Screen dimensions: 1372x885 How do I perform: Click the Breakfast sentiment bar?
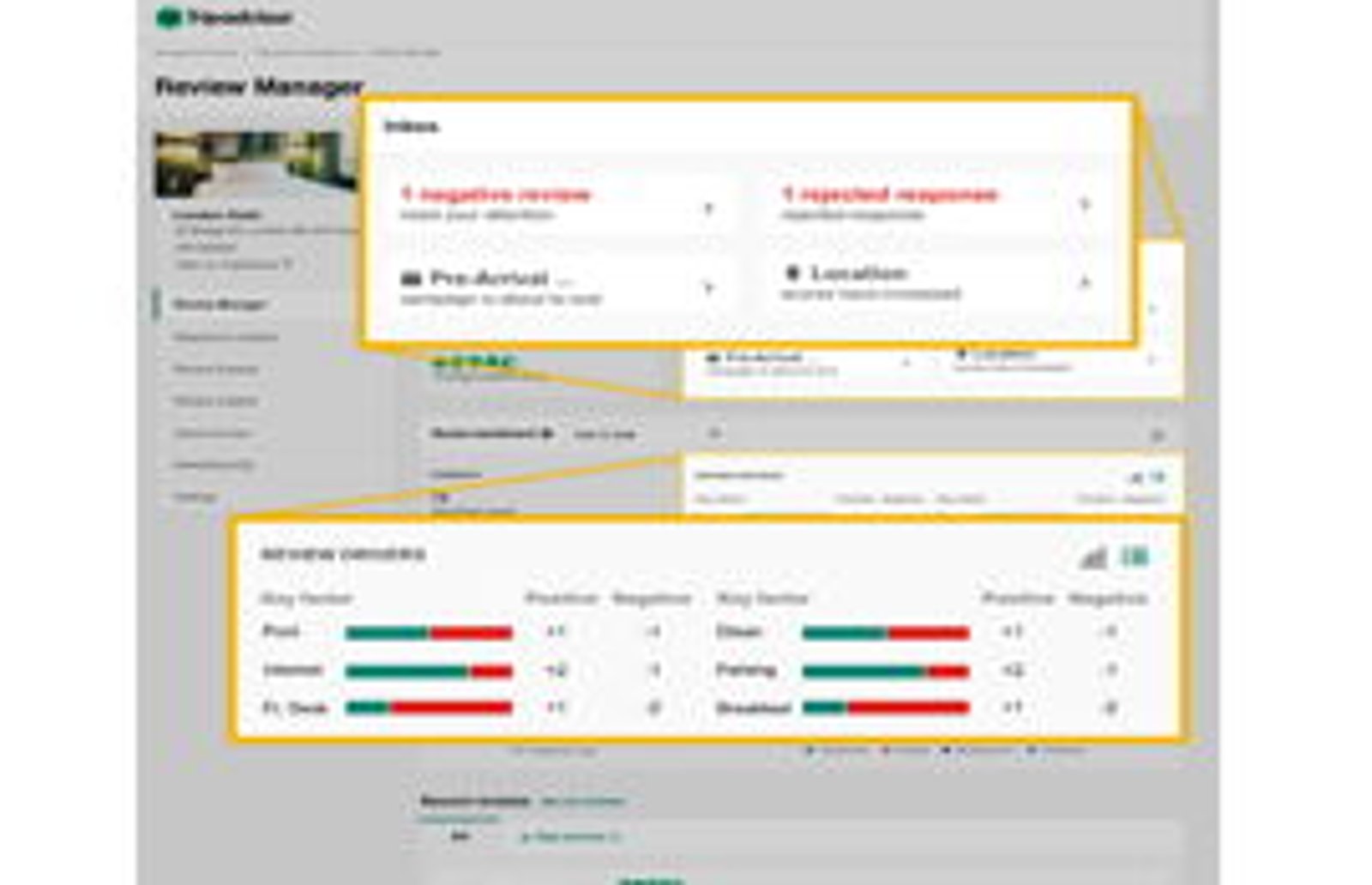click(x=886, y=707)
